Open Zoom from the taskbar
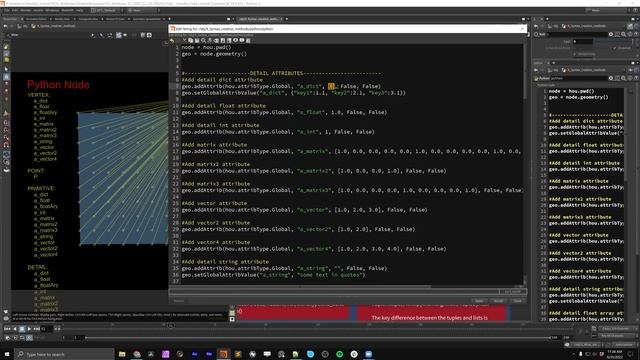 tap(369, 354)
